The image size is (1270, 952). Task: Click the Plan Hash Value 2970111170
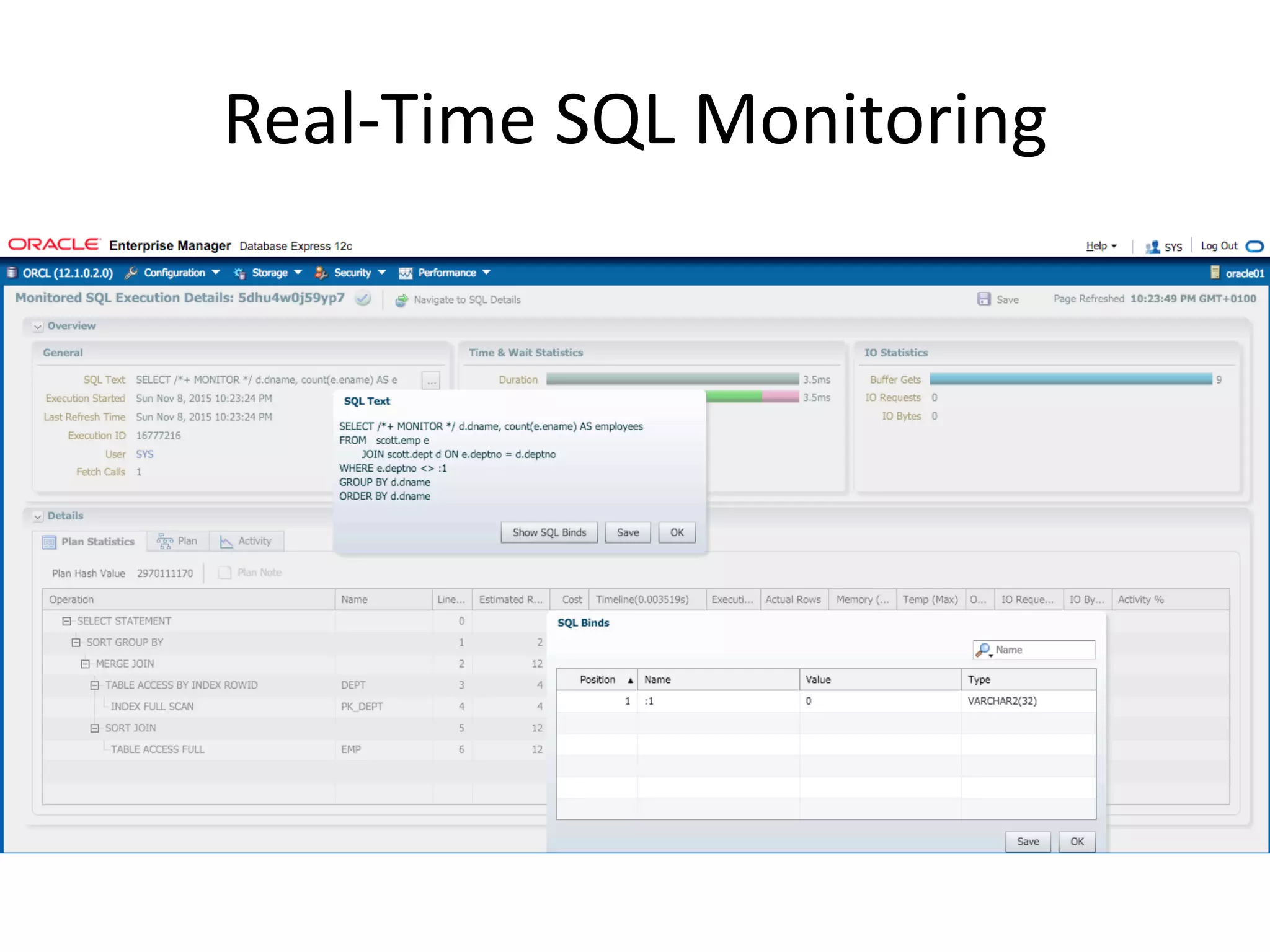[165, 573]
